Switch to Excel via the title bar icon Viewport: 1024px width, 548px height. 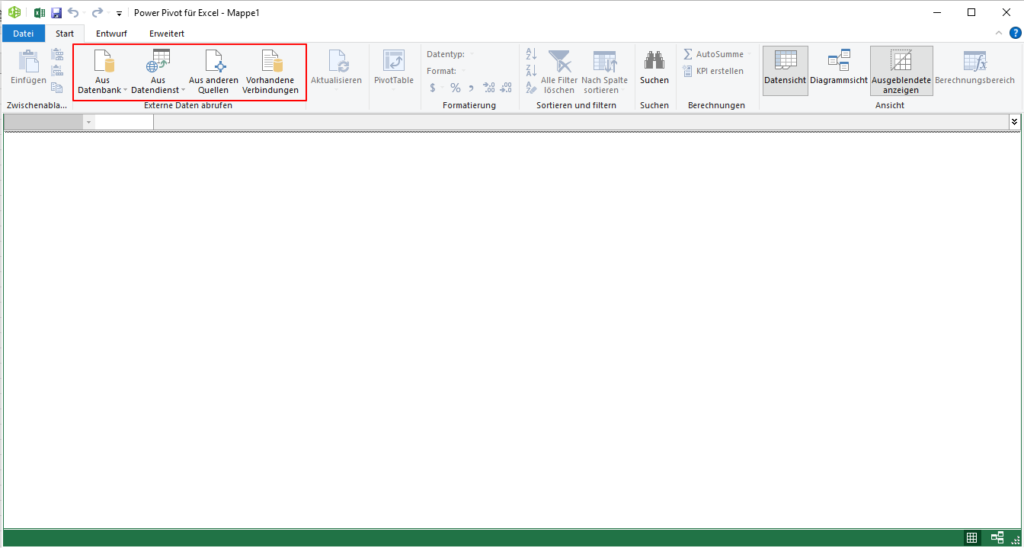(39, 13)
